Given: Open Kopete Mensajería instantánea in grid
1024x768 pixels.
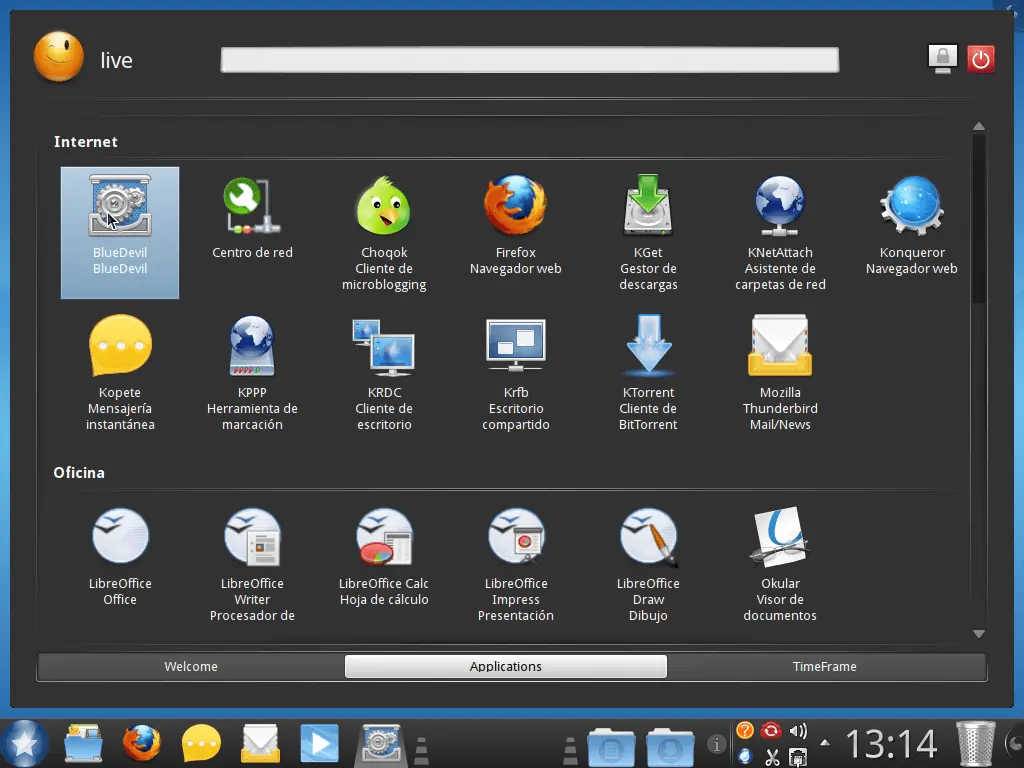Looking at the screenshot, I should tap(120, 372).
